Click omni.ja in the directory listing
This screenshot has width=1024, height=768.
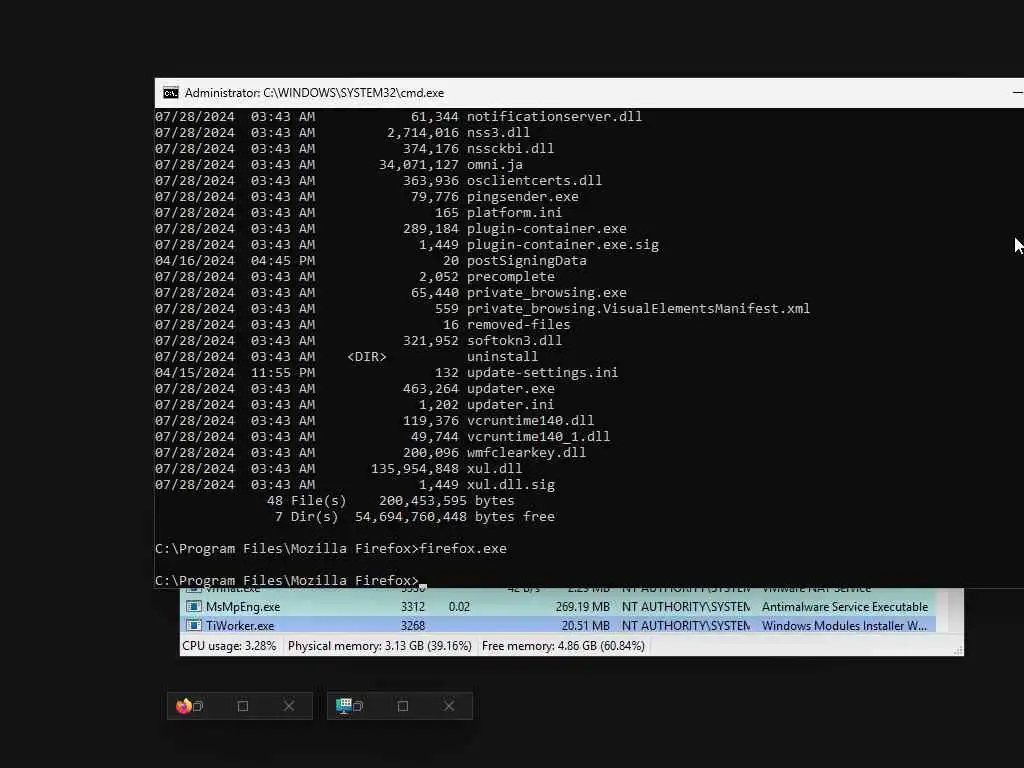(494, 165)
